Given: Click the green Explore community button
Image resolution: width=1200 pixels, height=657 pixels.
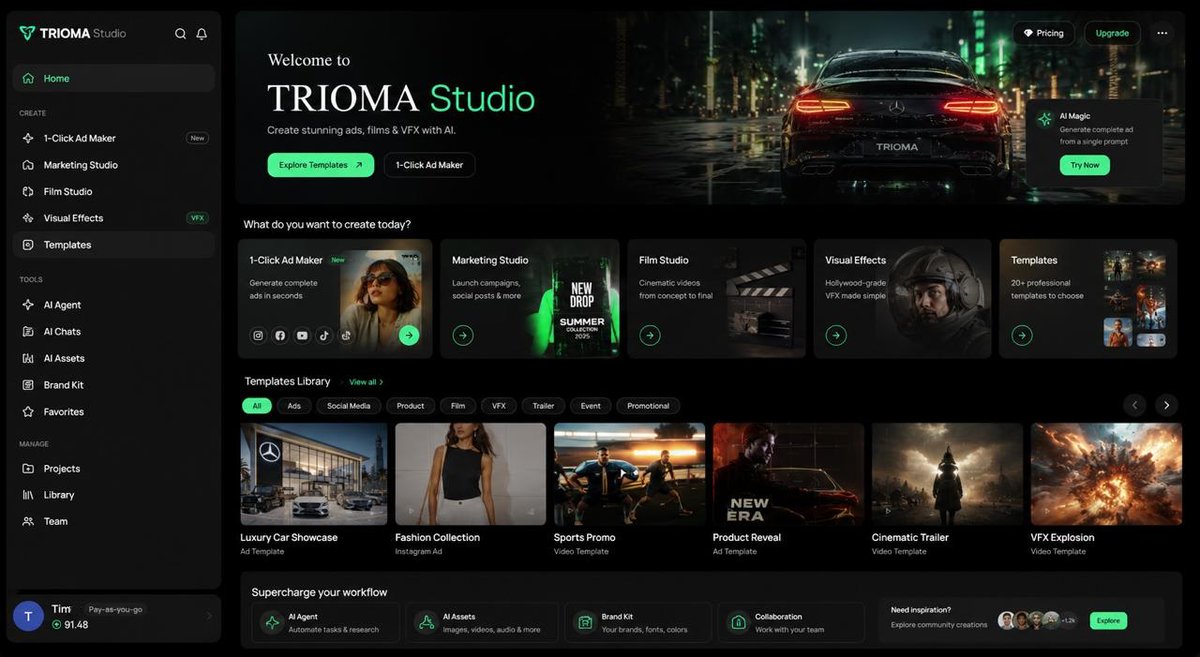Looking at the screenshot, I should pyautogui.click(x=1108, y=621).
